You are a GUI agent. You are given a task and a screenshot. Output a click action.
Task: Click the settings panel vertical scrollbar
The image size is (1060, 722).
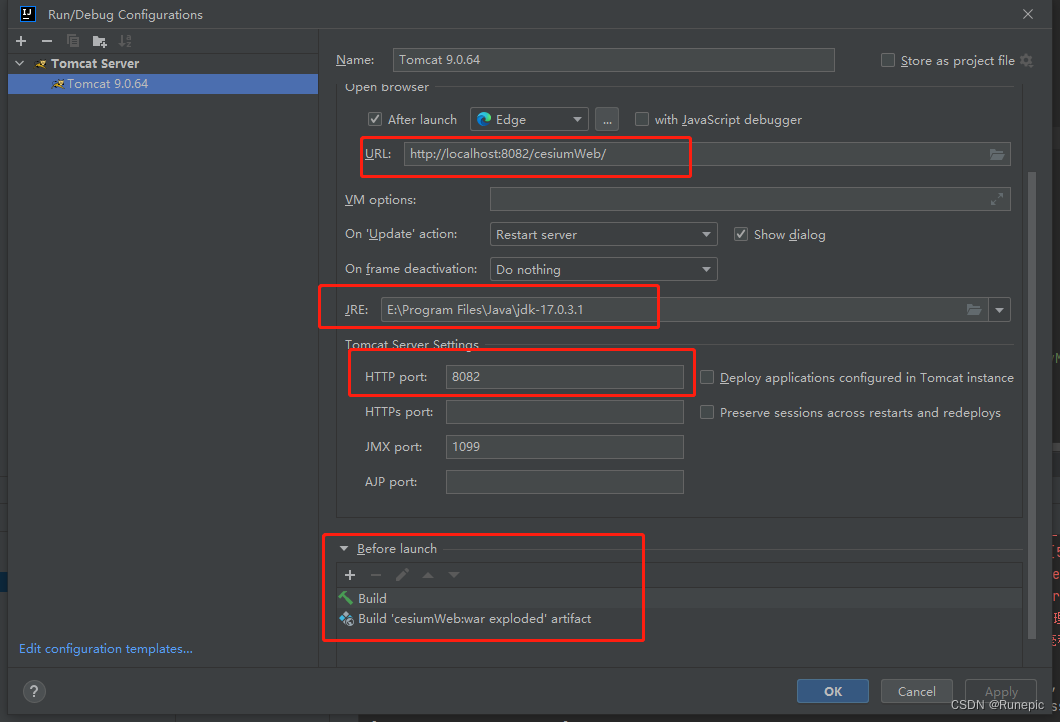pyautogui.click(x=1032, y=406)
